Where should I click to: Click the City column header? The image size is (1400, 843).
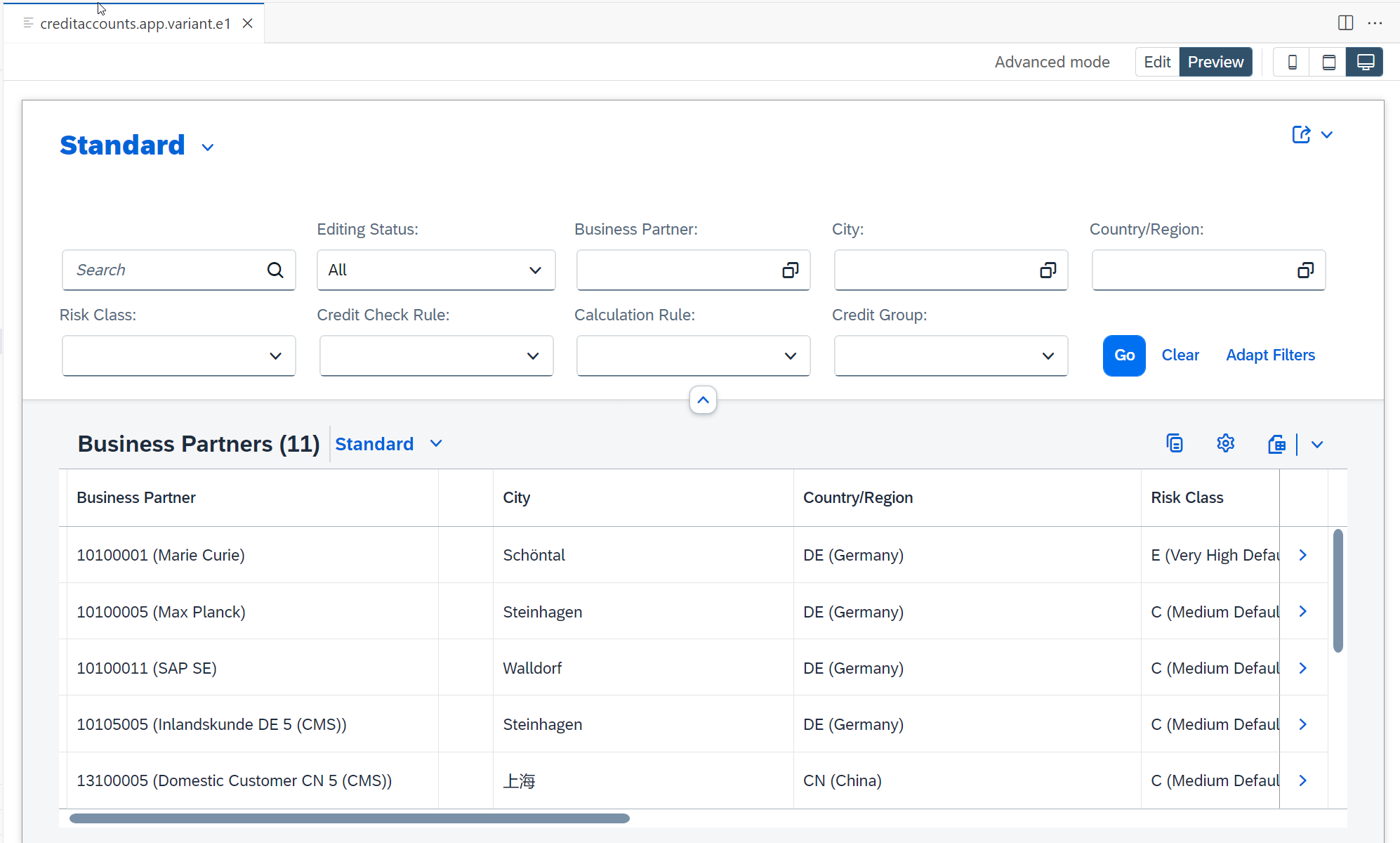643,497
